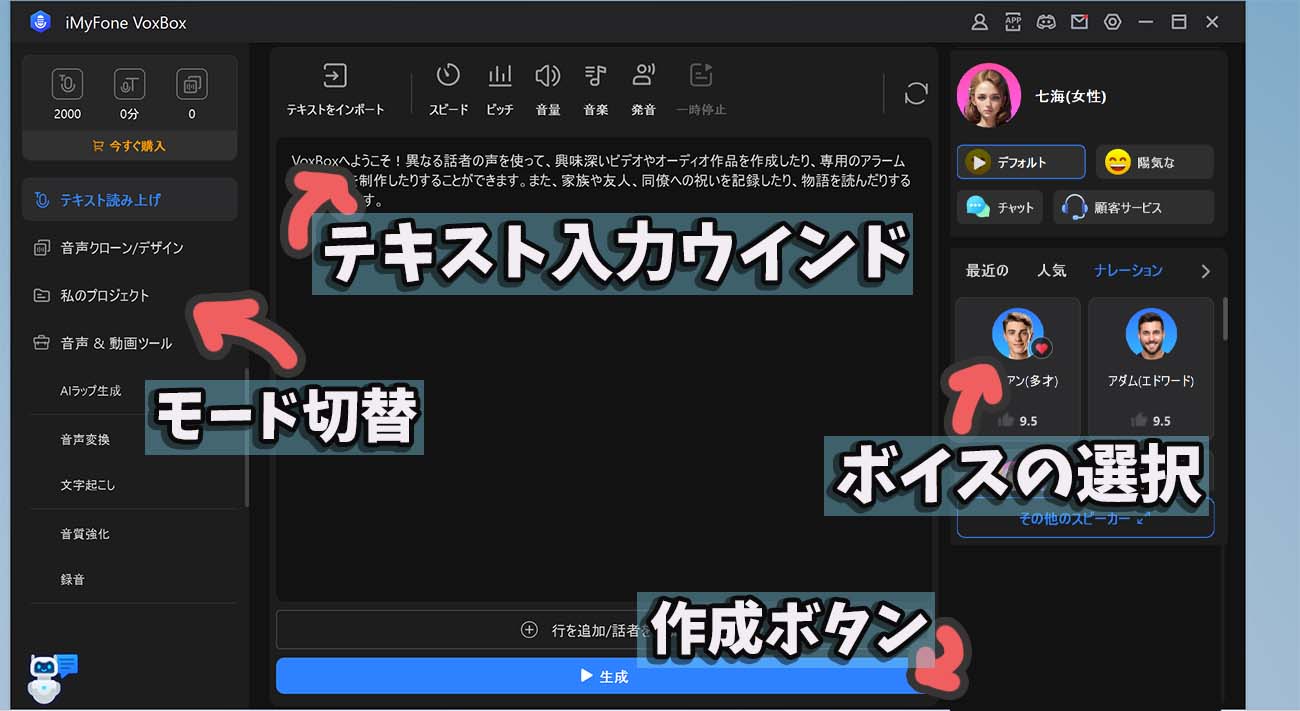Open AIラップ生成 tool
Screen dimensions: 1300x711
[91, 391]
